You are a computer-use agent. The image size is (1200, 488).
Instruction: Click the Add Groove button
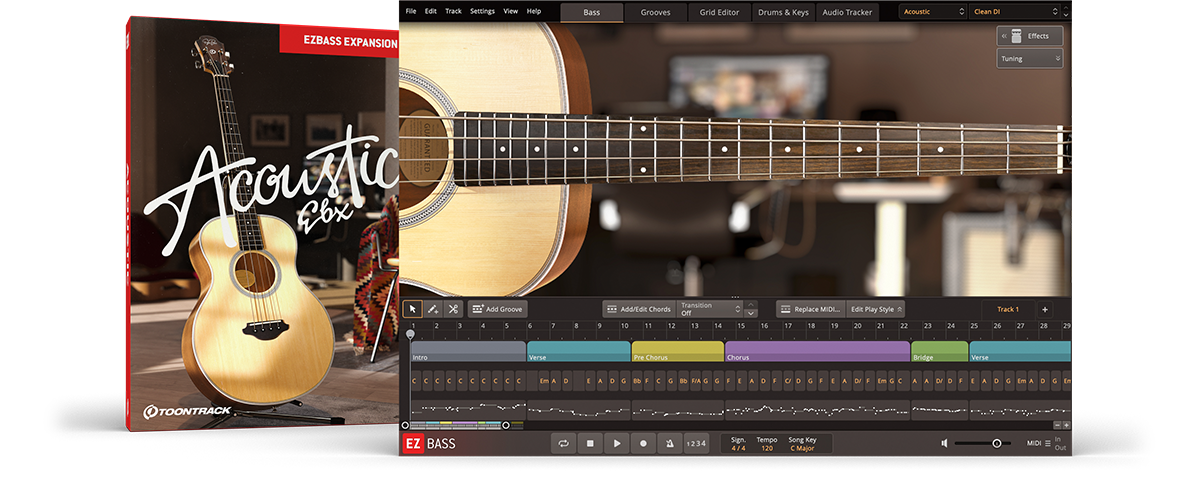pyautogui.click(x=497, y=310)
